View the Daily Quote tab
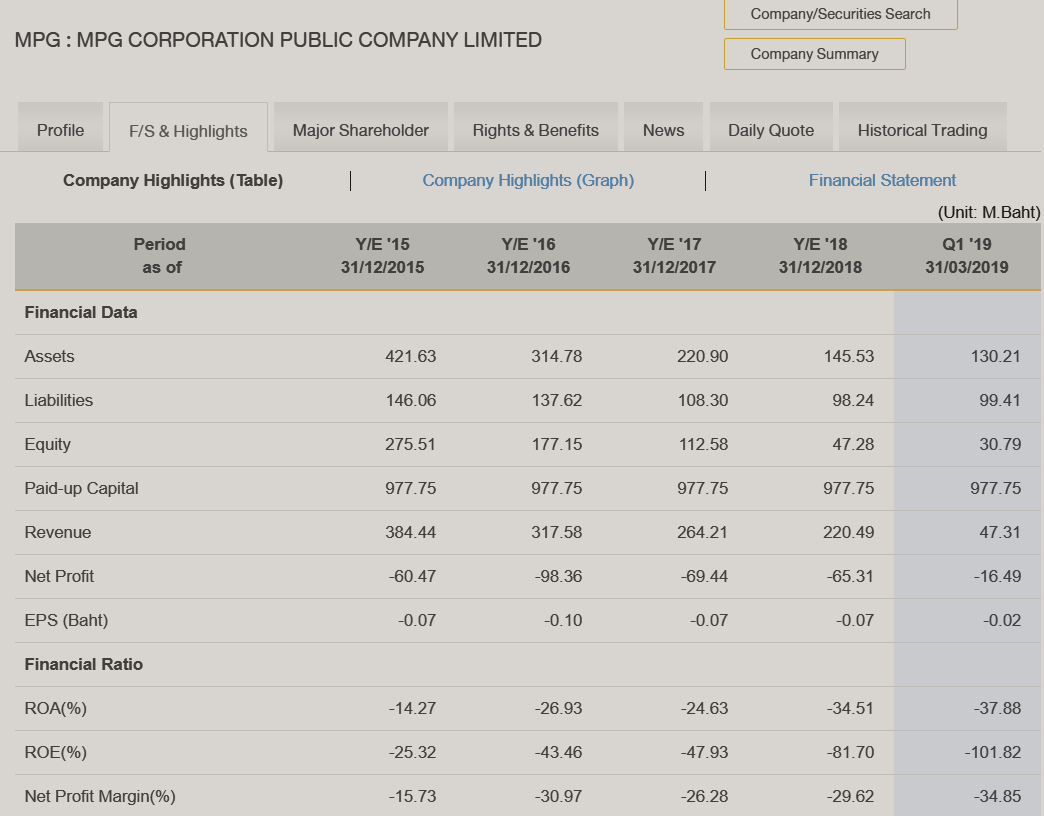This screenshot has height=816, width=1044. pyautogui.click(x=771, y=130)
